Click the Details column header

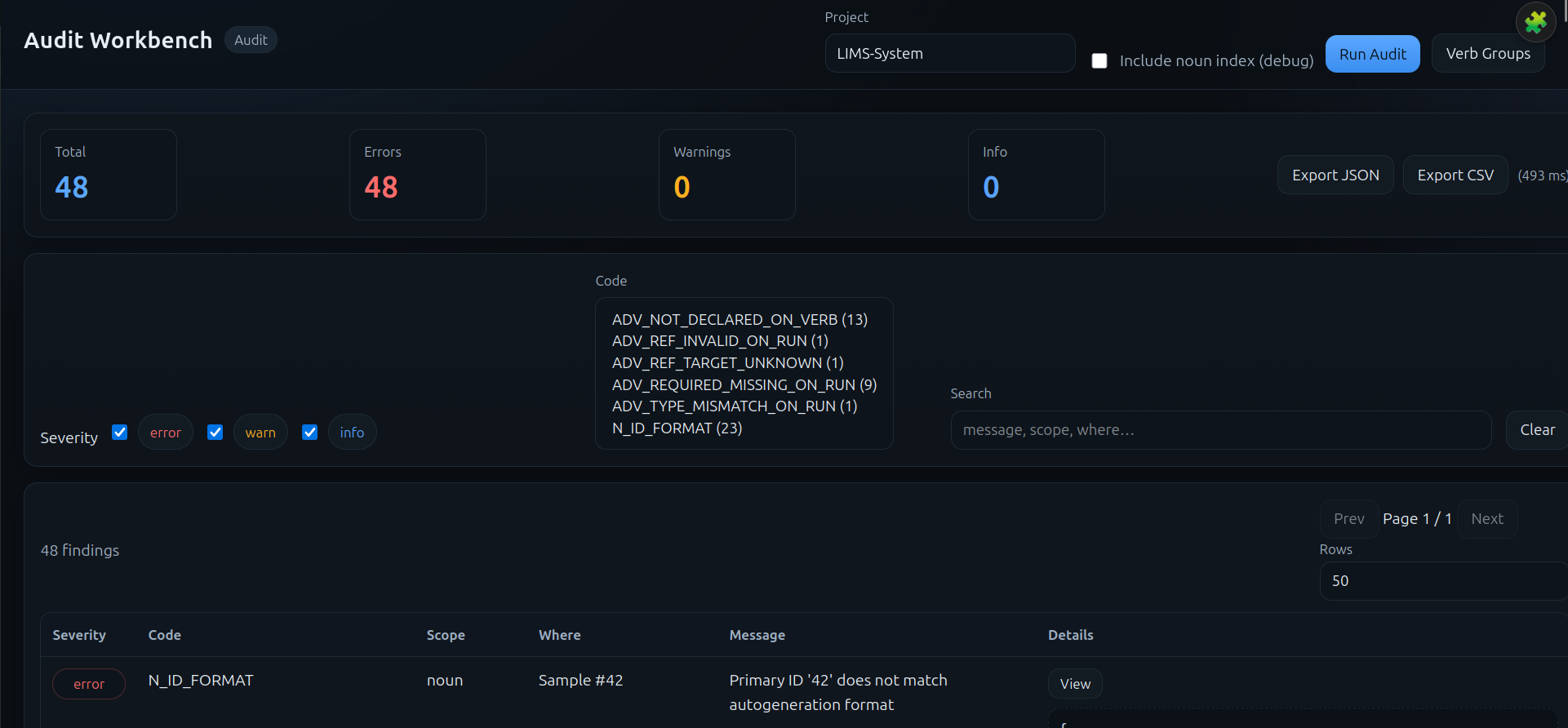1071,635
